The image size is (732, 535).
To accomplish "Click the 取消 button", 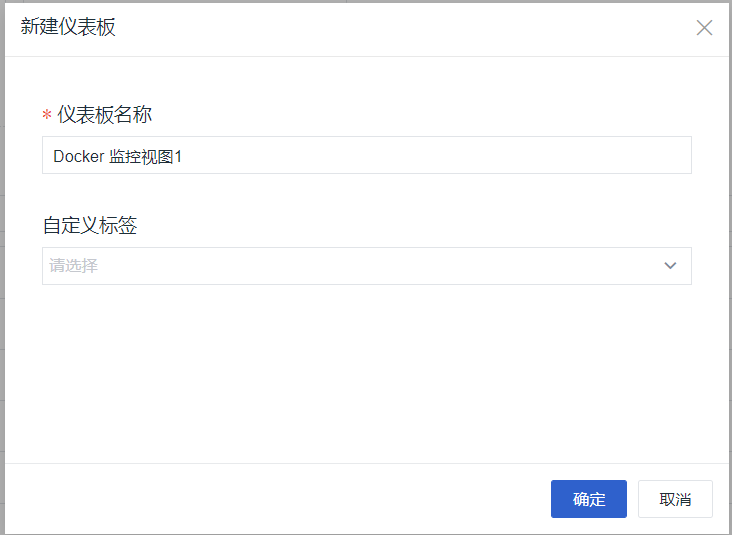I will 675,499.
